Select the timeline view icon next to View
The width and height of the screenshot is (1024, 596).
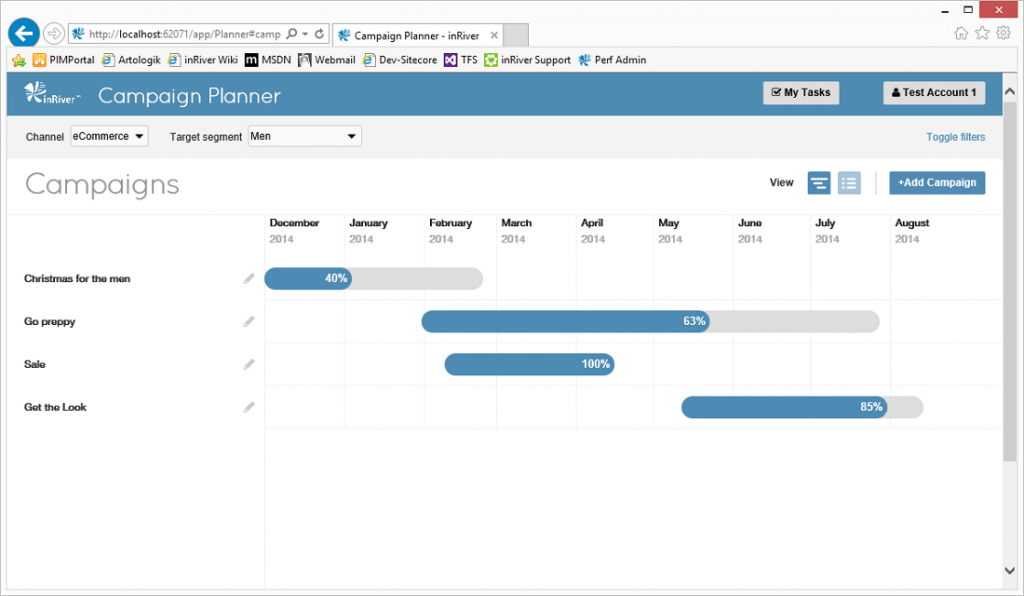[819, 183]
